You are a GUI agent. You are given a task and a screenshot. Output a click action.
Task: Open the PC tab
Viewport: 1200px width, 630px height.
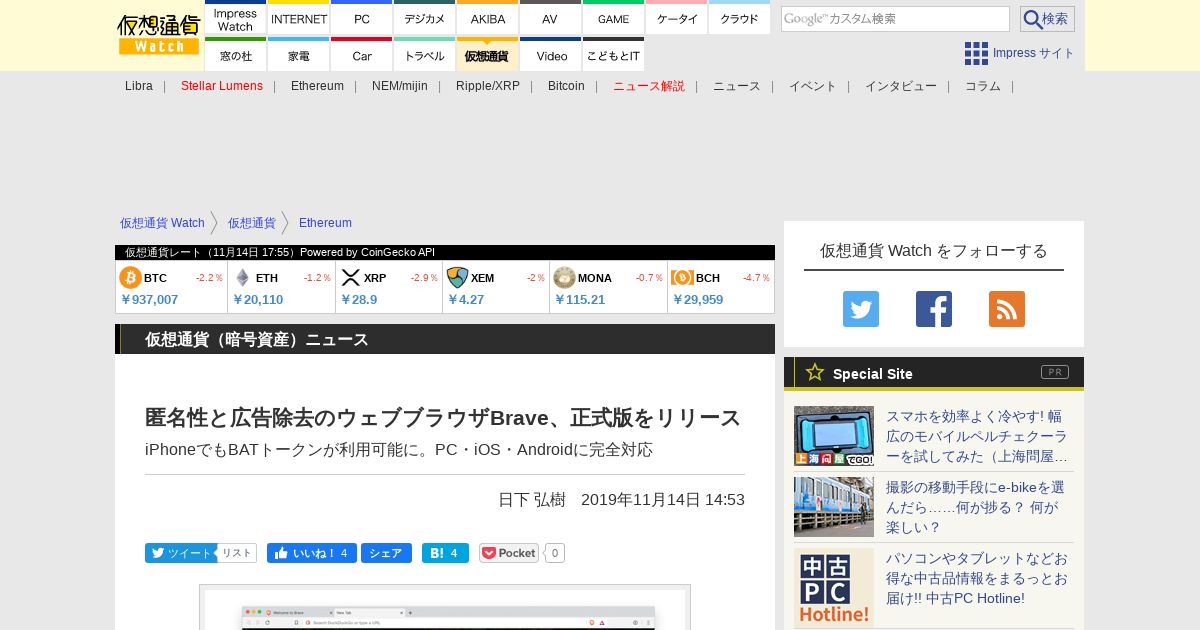pyautogui.click(x=362, y=19)
